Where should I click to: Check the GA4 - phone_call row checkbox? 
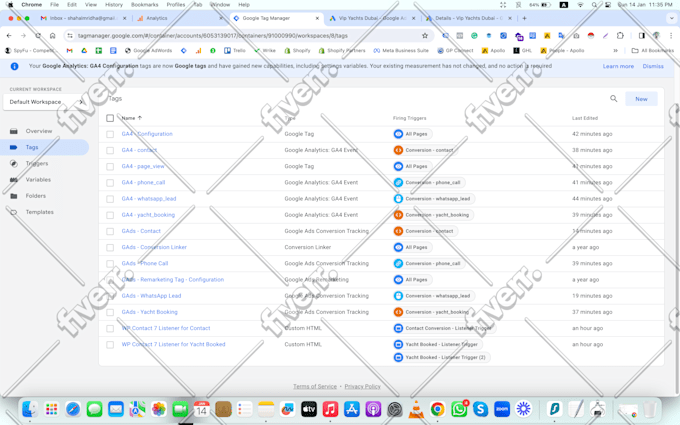click(110, 183)
